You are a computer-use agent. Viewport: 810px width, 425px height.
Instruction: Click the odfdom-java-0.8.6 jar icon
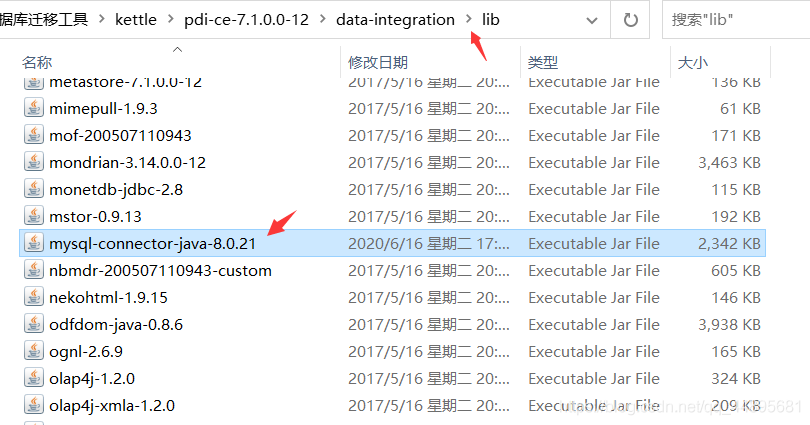(34, 324)
